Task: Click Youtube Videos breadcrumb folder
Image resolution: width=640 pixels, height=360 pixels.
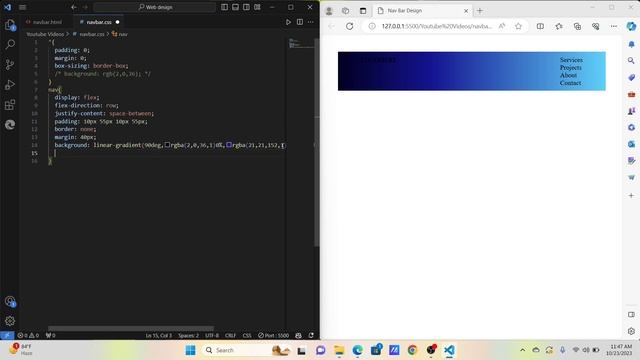Action: (x=45, y=34)
